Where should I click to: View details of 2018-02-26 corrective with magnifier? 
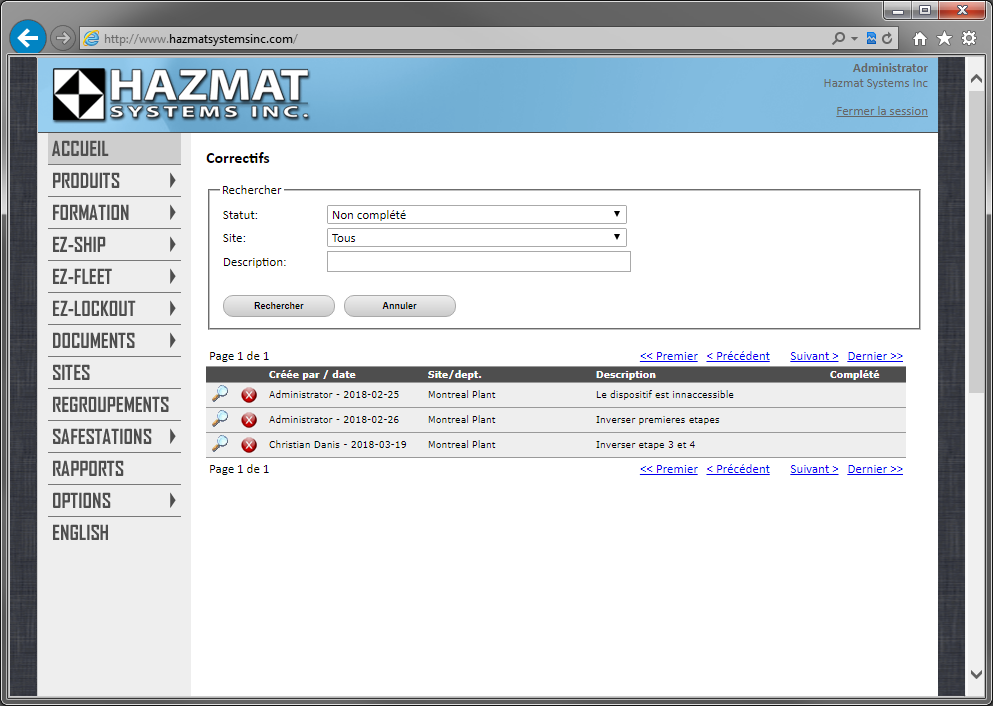click(x=220, y=419)
